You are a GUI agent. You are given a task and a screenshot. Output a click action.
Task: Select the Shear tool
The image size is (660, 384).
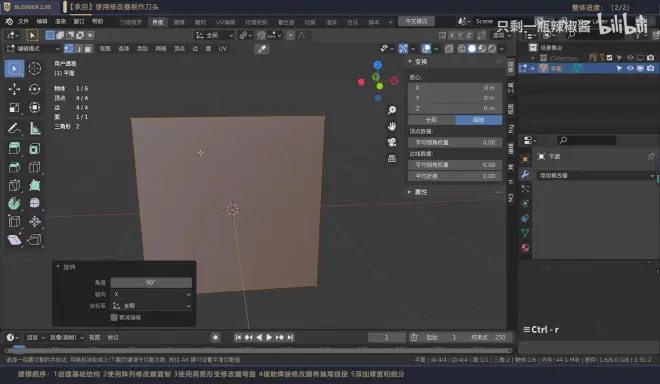click(14, 240)
